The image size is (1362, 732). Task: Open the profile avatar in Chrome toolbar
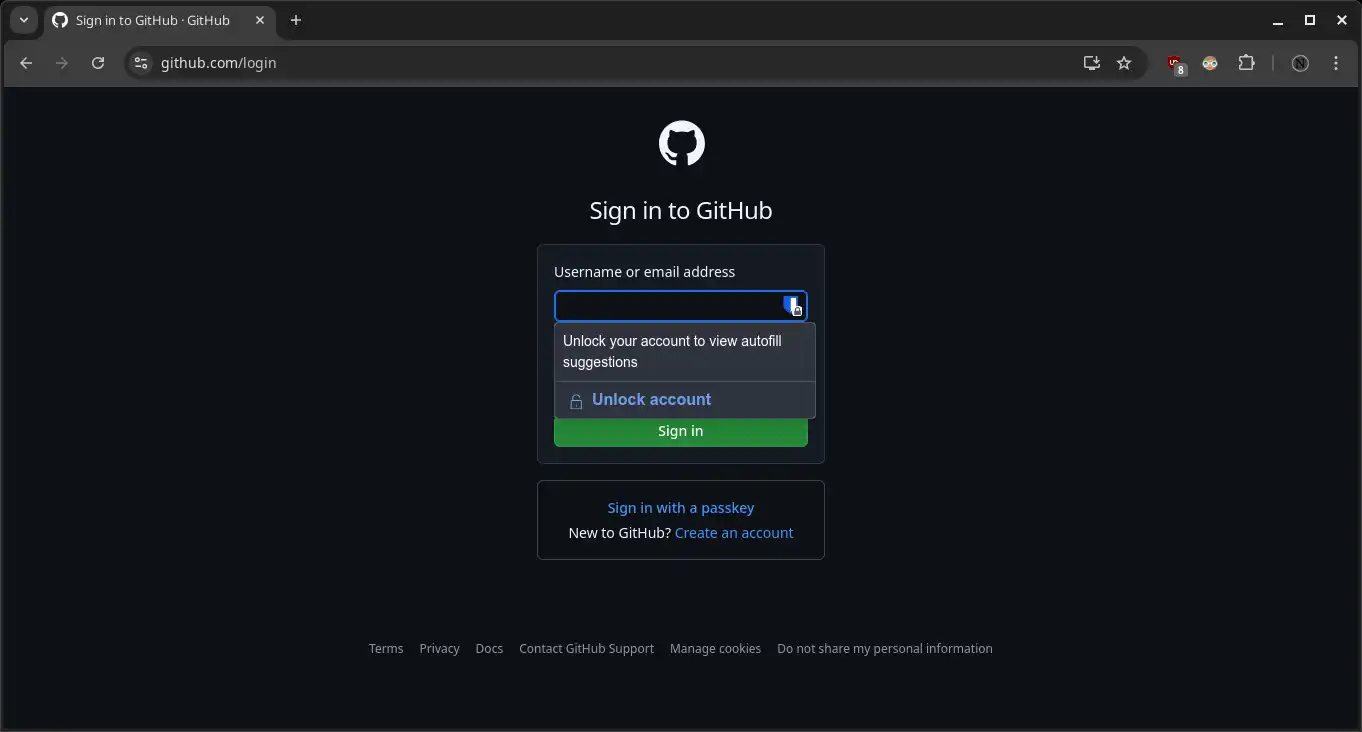(x=1300, y=63)
